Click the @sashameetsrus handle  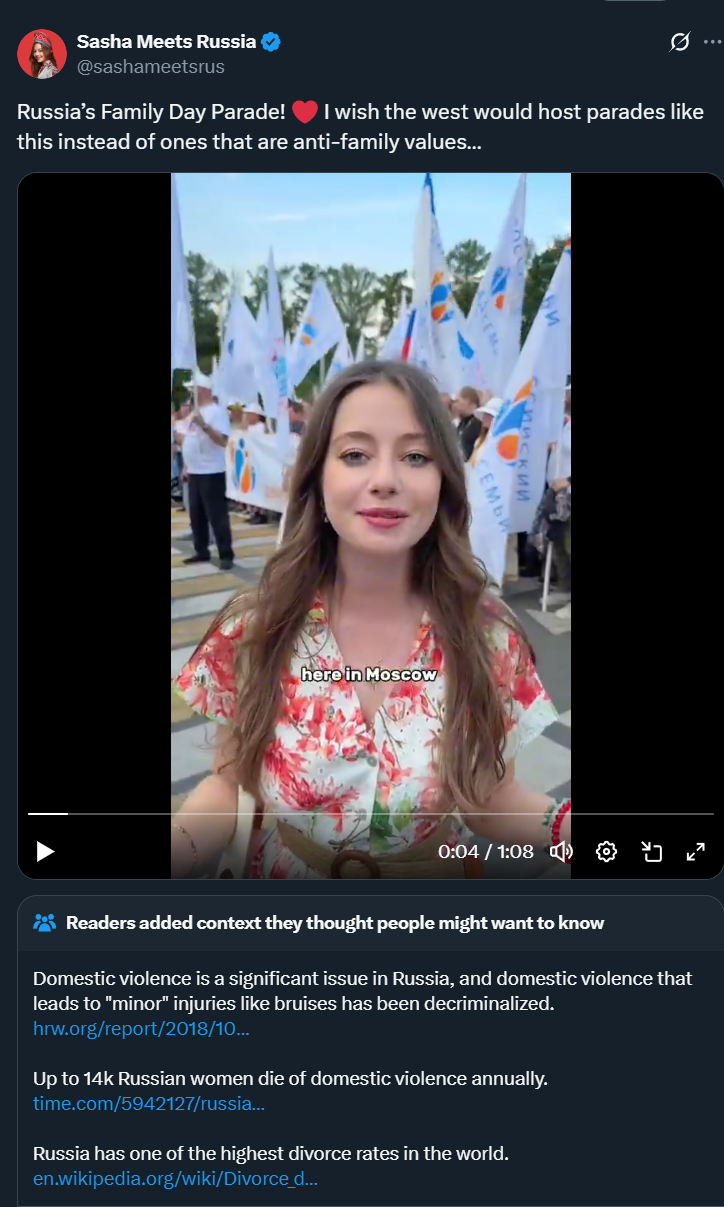tap(151, 67)
